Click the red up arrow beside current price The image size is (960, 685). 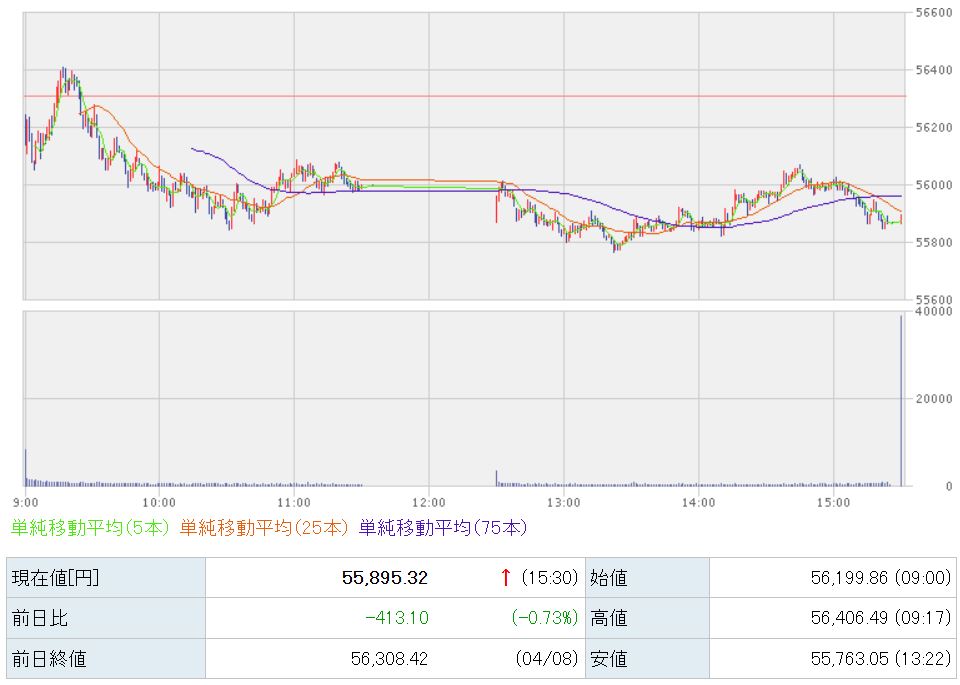506,577
